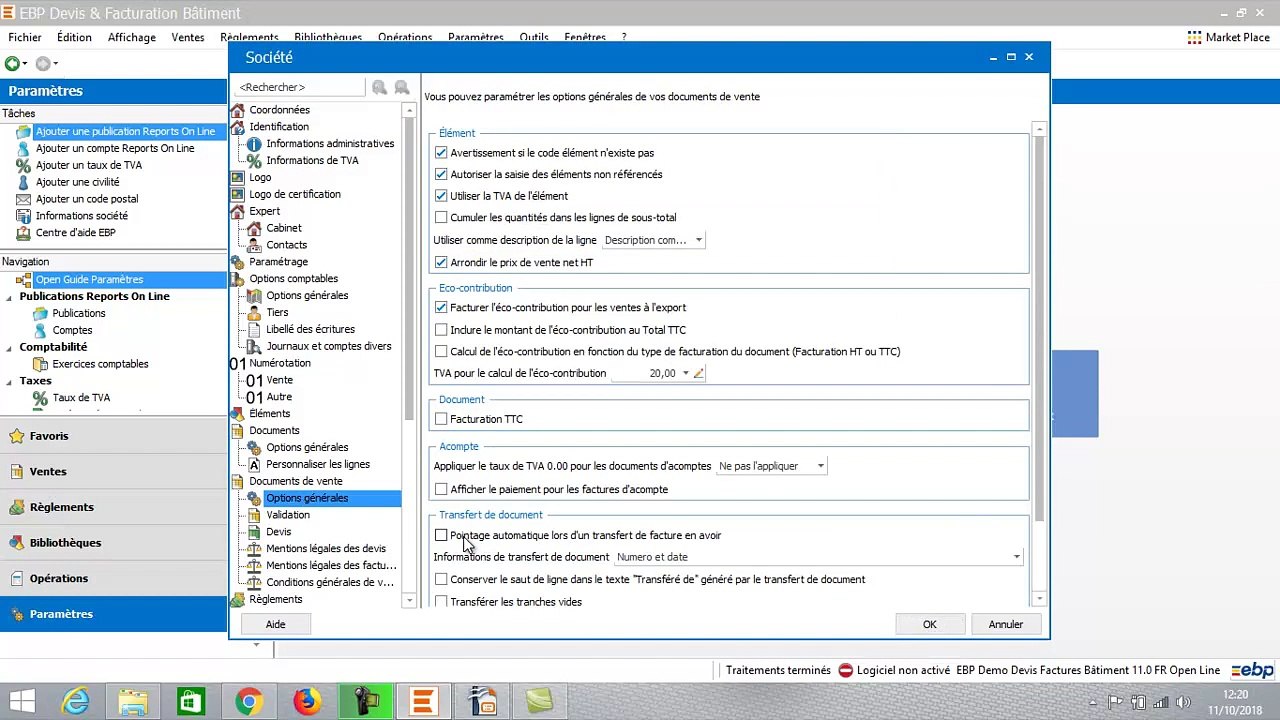Tick the Pointage automatique checkbox
Screen dimensions: 1280x720
[441, 535]
